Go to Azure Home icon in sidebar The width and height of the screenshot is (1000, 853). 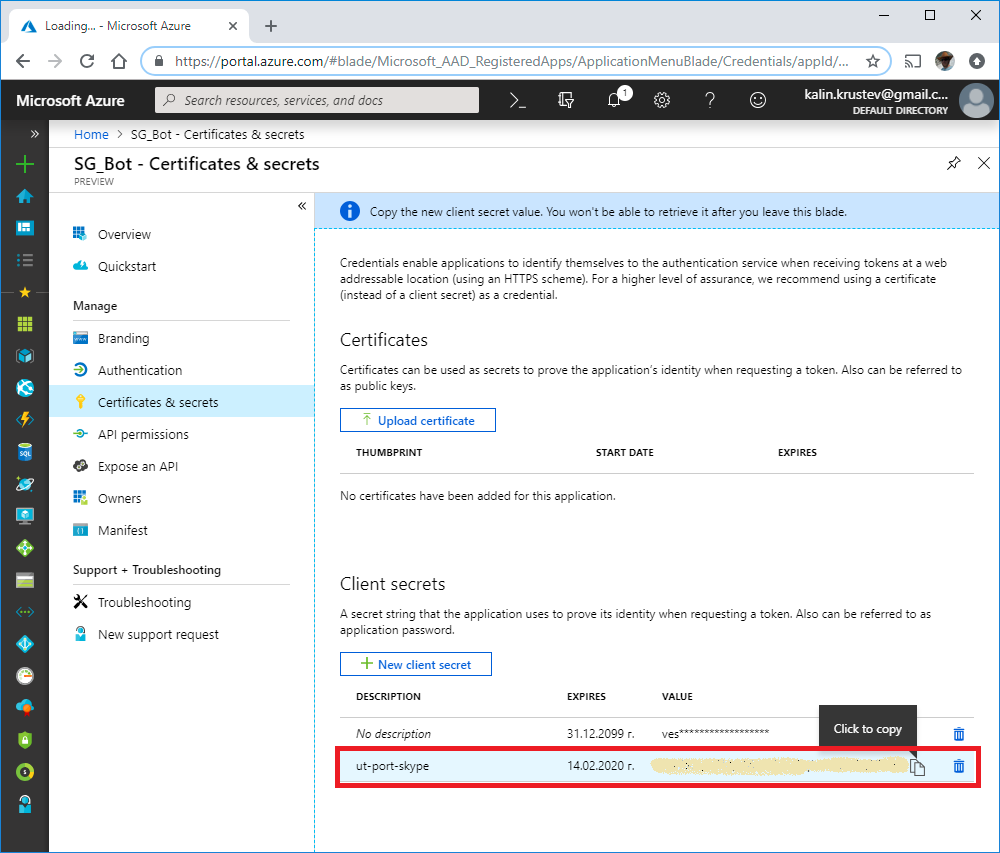tap(25, 196)
